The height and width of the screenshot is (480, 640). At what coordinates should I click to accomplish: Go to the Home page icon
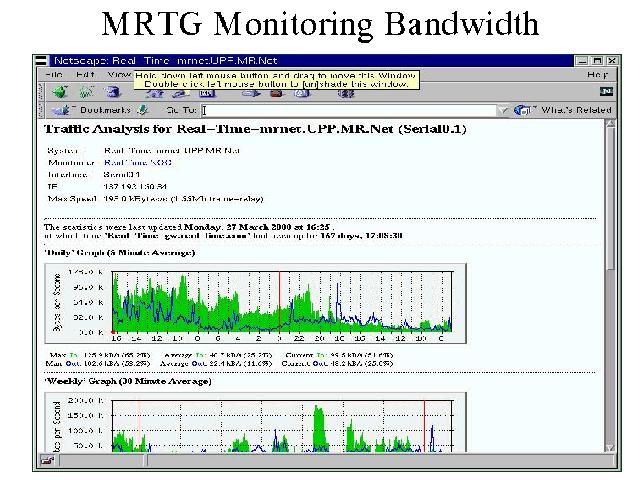(x=156, y=94)
